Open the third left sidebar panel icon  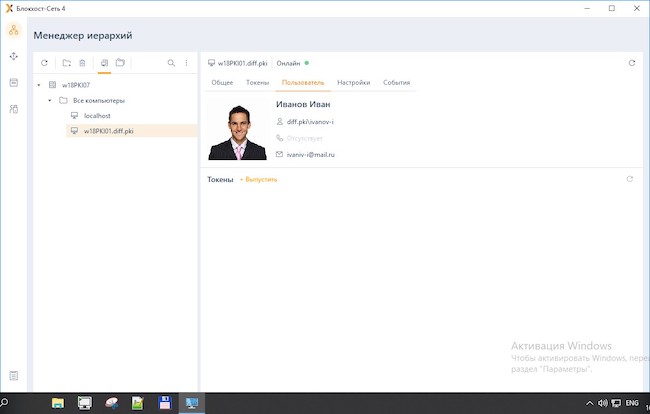click(14, 82)
